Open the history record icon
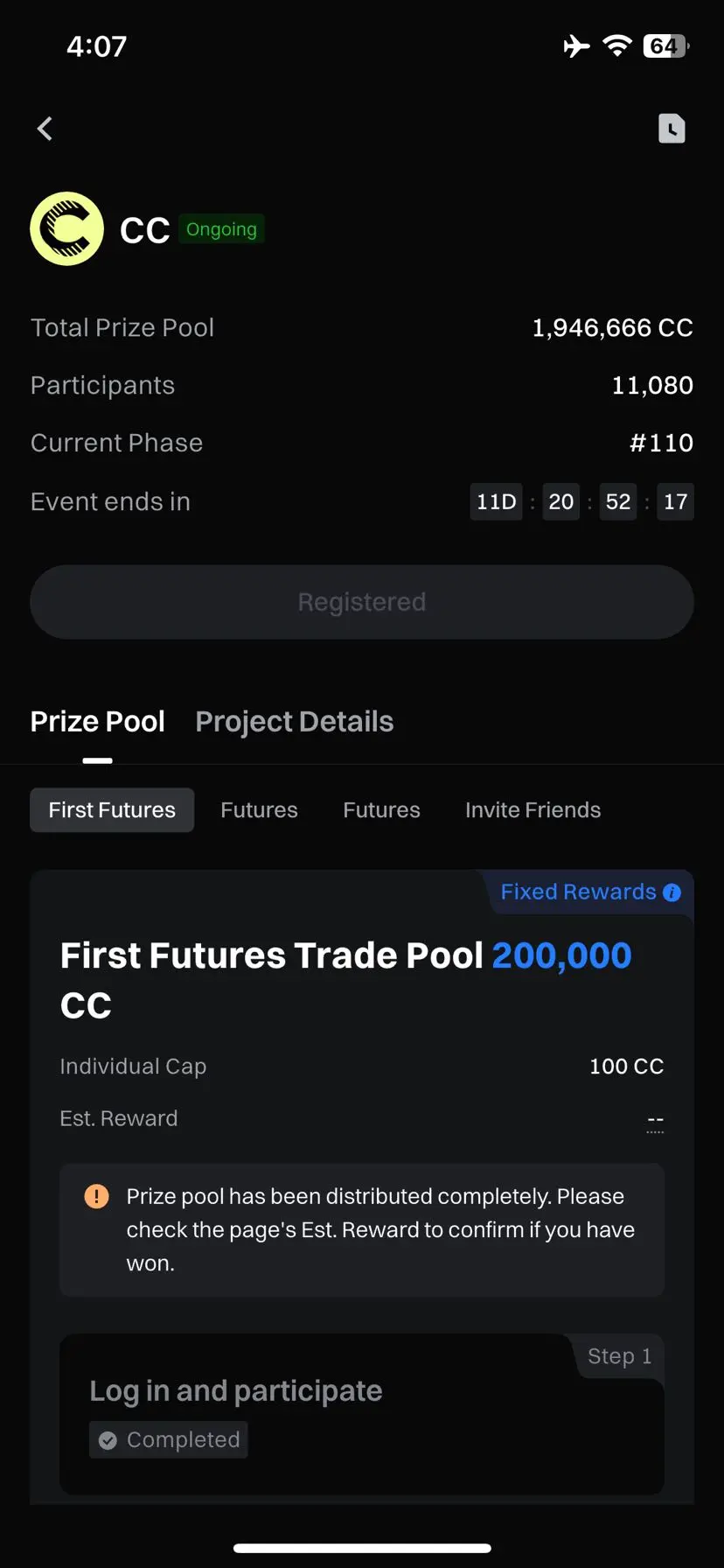Image resolution: width=724 pixels, height=1568 pixels. 671,129
